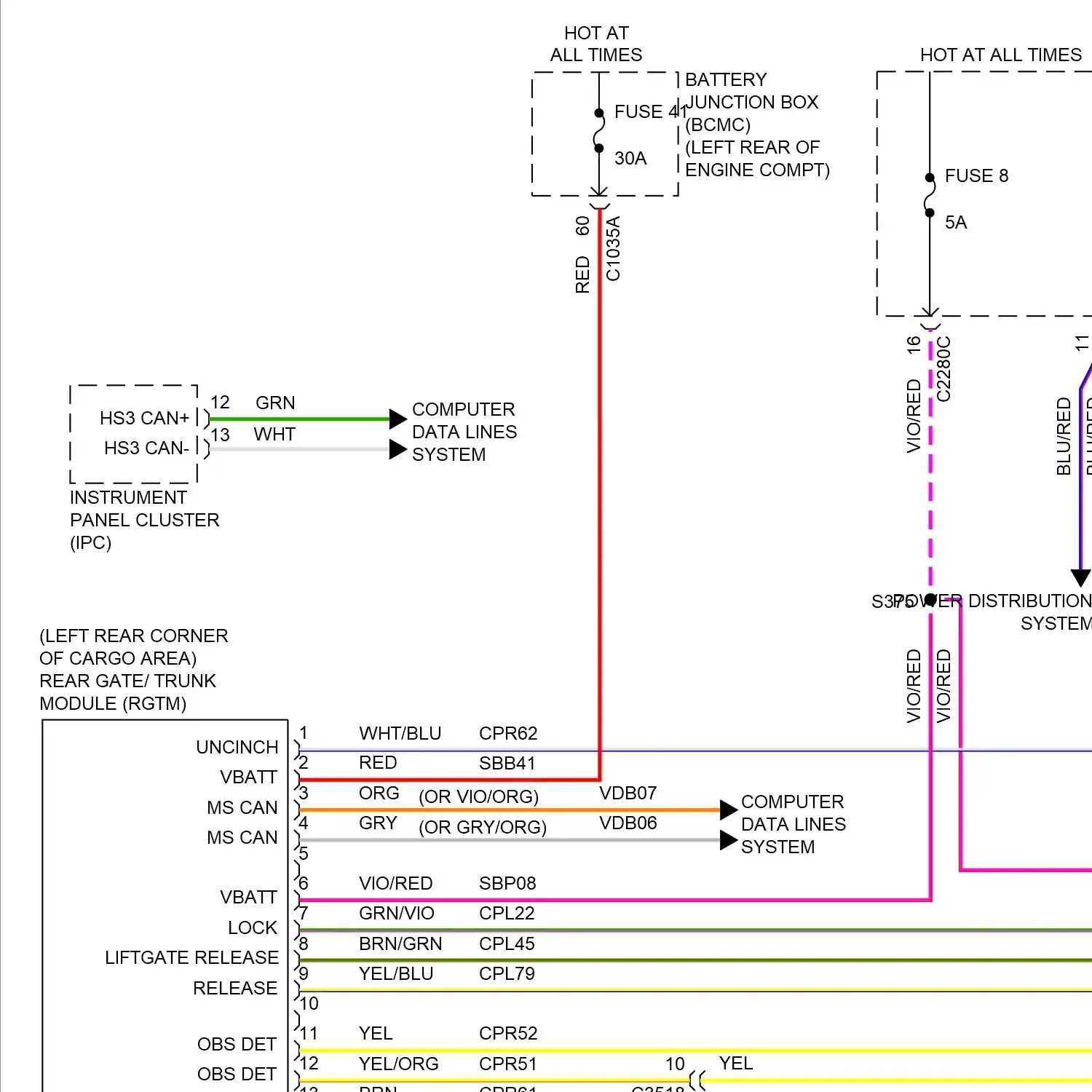This screenshot has width=1092, height=1092.
Task: Click the CPL22 circuit code
Action: click(507, 913)
